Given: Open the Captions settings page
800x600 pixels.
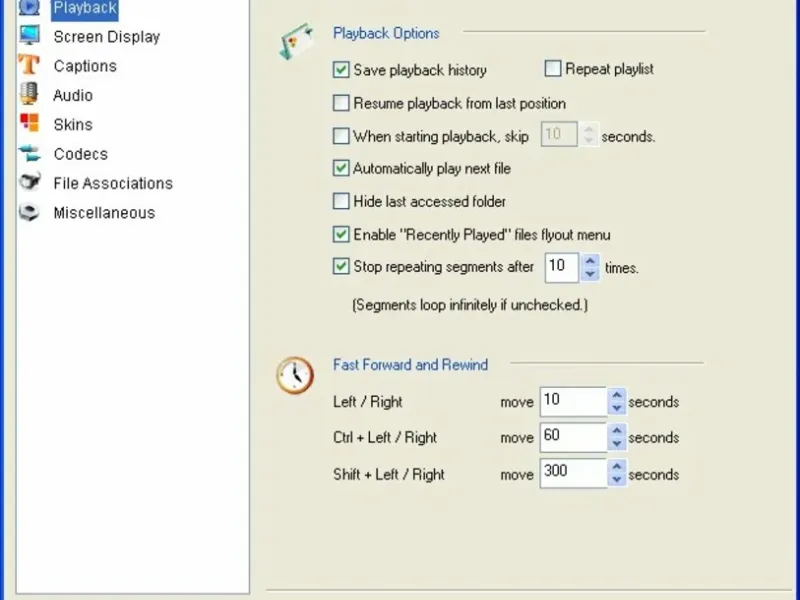Looking at the screenshot, I should coord(85,66).
